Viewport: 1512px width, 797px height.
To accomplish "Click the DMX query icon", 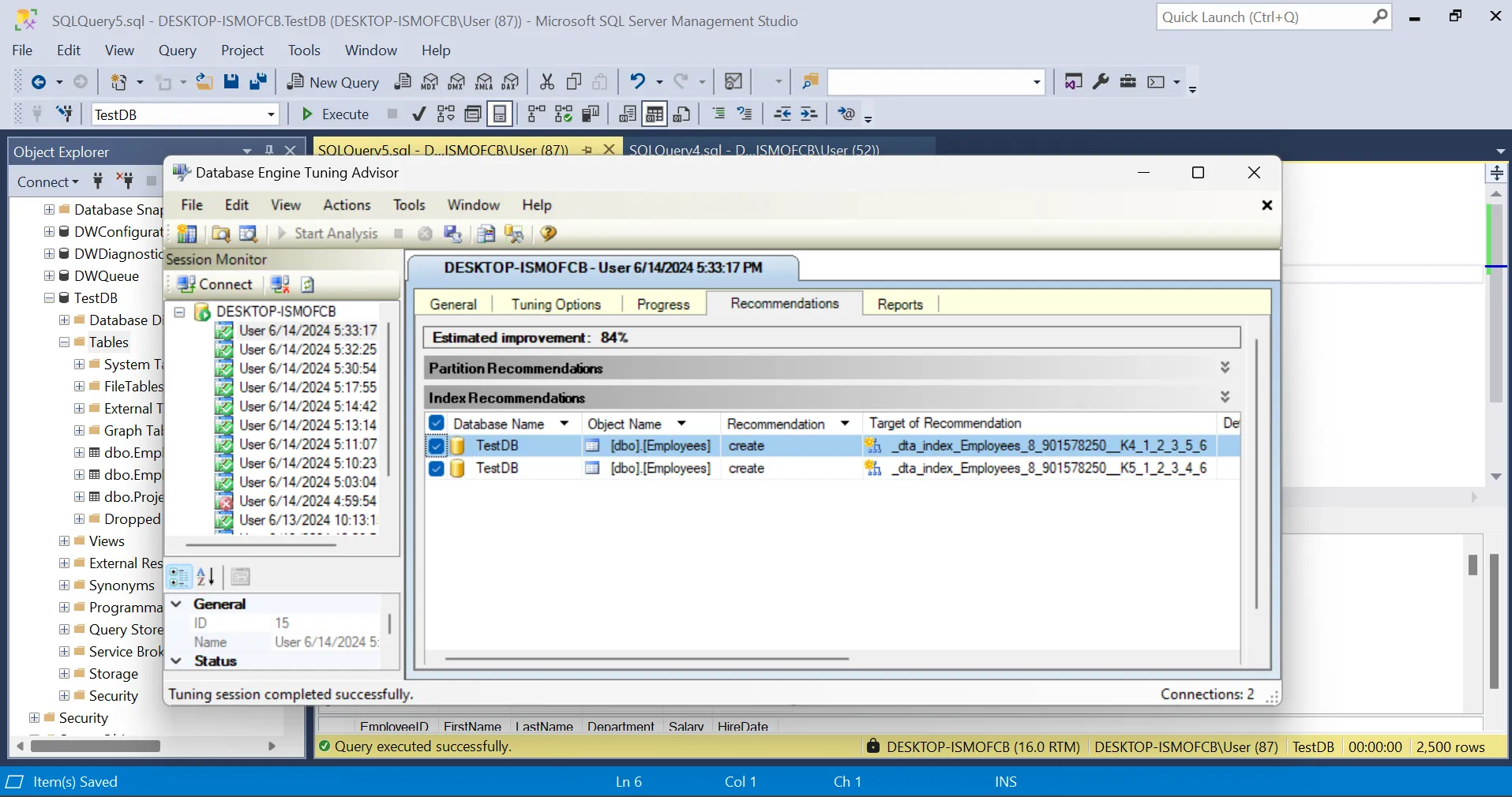I will coord(456,81).
